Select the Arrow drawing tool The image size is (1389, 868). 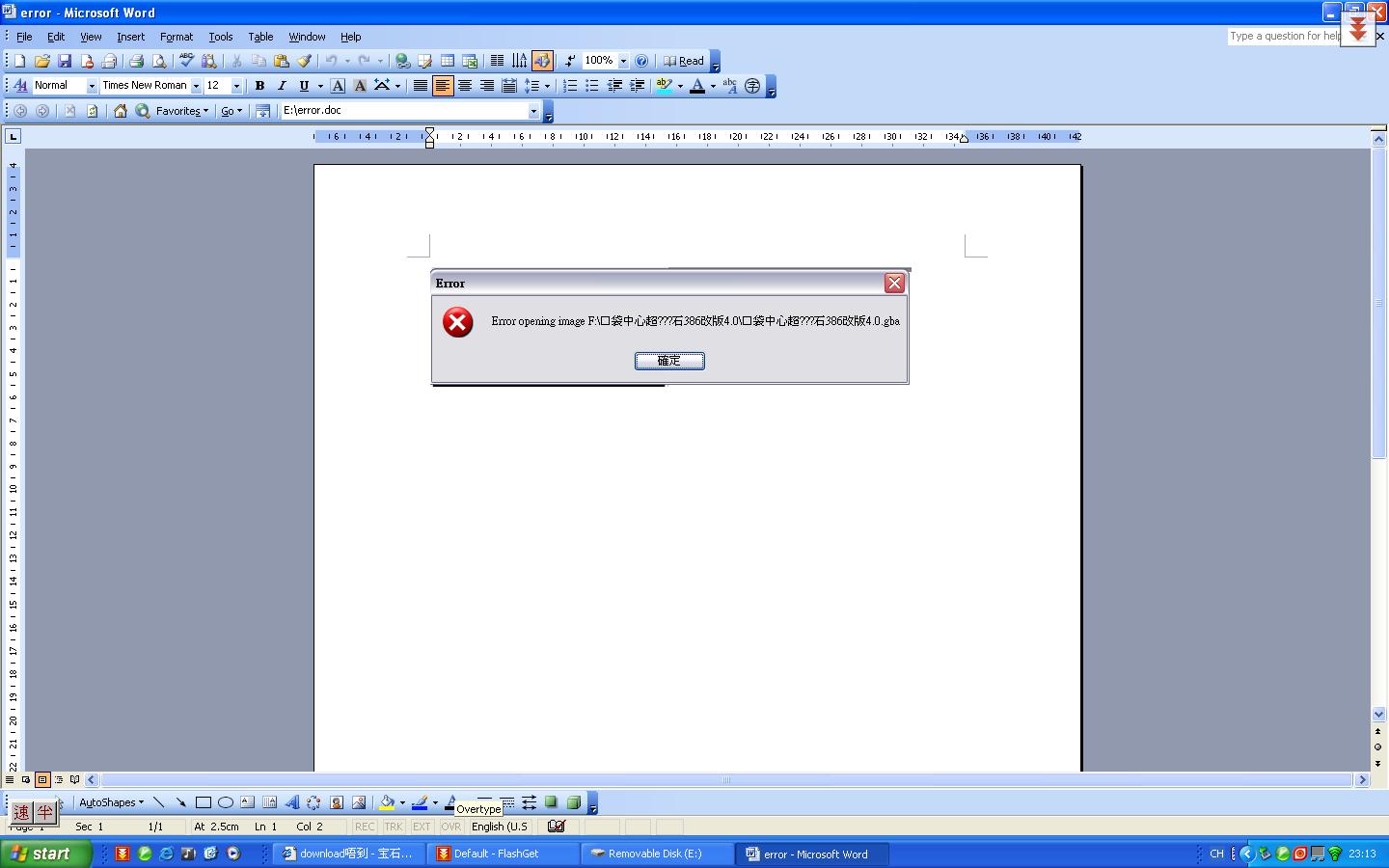(x=180, y=802)
